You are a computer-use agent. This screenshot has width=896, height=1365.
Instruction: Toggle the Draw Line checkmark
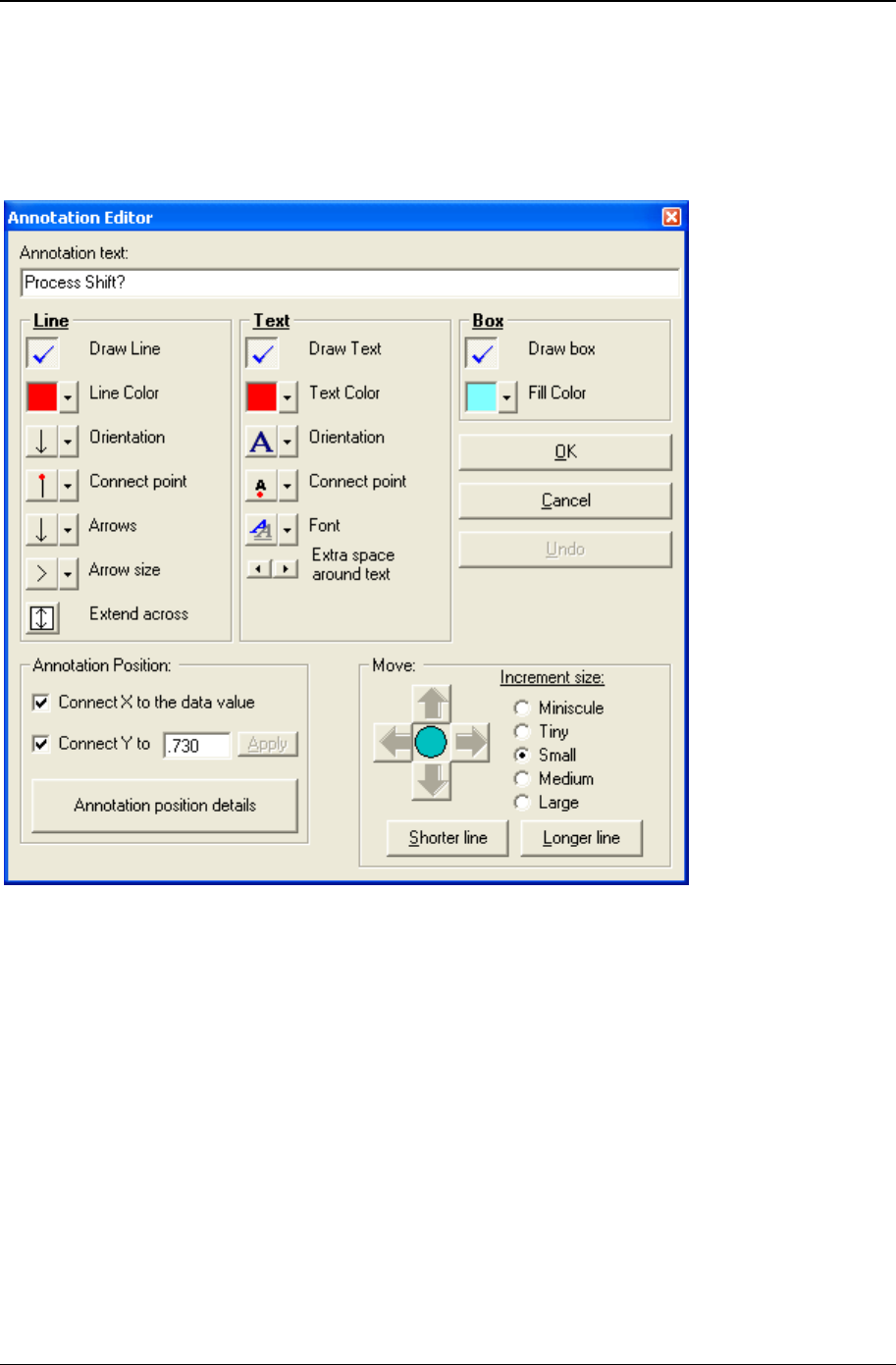(x=42, y=353)
